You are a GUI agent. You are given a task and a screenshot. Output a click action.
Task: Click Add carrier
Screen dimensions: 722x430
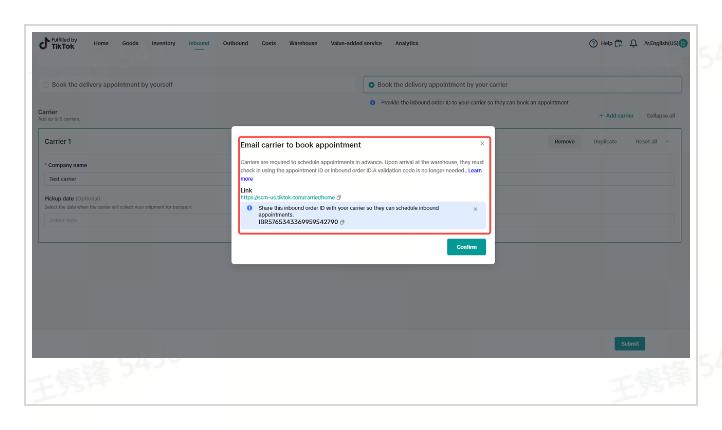[617, 116]
